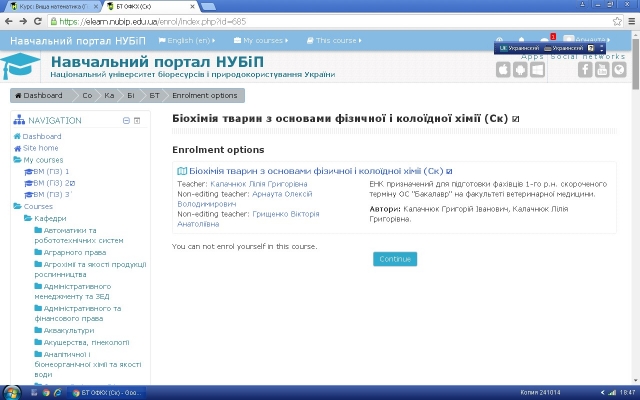Viewport: 640px width, 400px height.
Task: Bookmark this page with star icon
Action: coord(617,21)
